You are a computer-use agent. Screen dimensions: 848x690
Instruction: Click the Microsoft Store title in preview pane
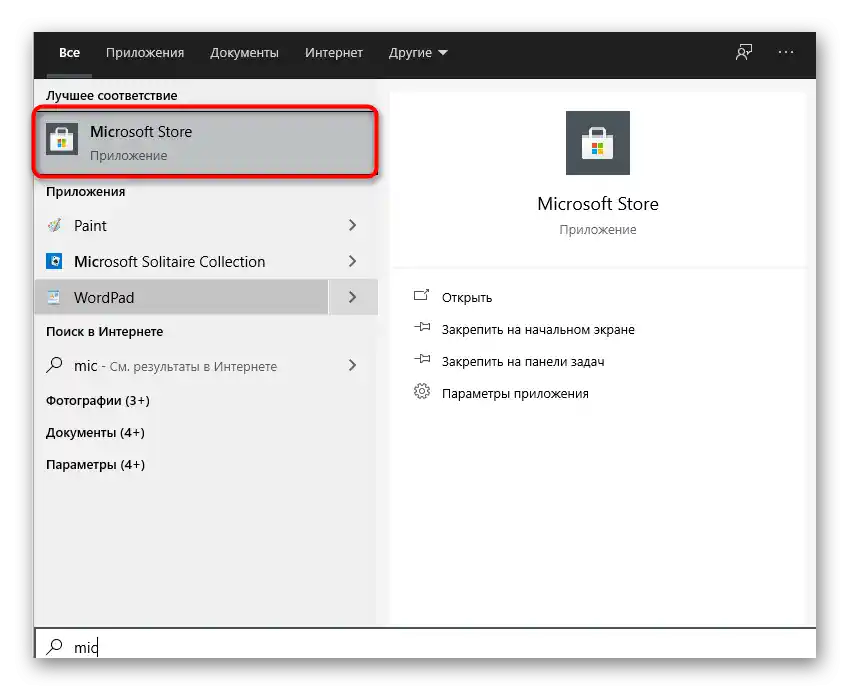[x=598, y=204]
